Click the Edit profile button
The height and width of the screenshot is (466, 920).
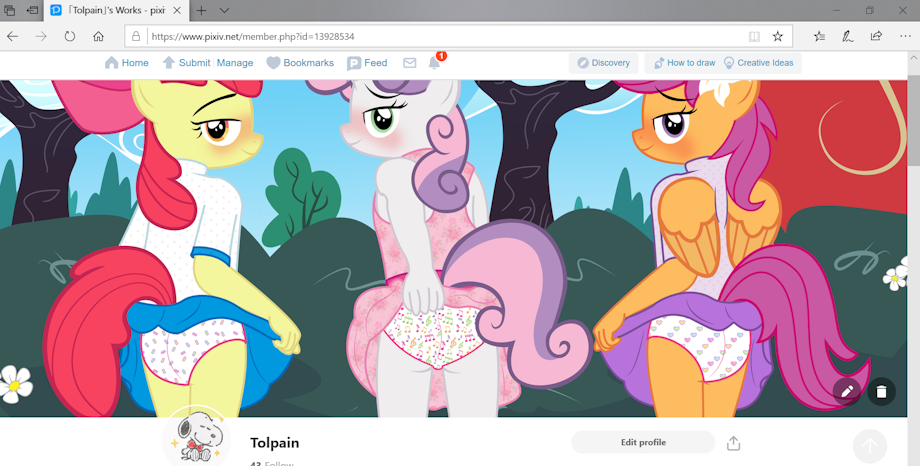(x=643, y=443)
